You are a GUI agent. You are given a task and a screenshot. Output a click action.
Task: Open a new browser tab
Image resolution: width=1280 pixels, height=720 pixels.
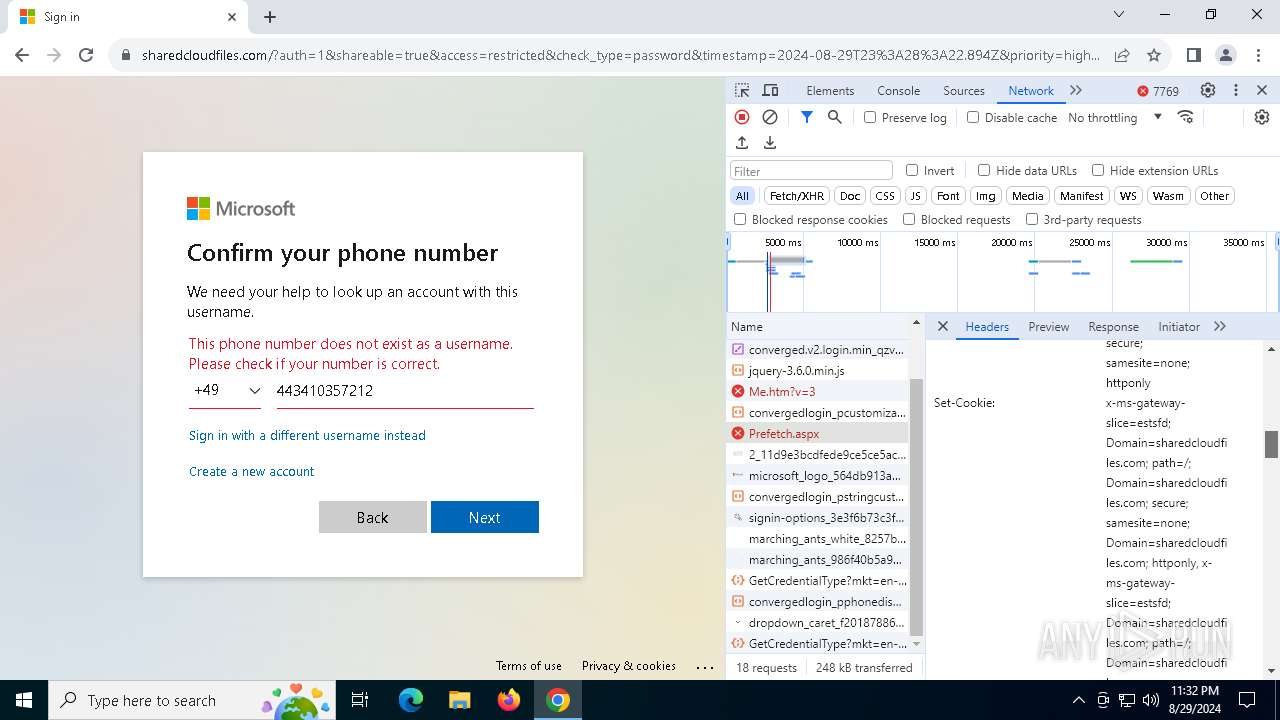coord(270,17)
